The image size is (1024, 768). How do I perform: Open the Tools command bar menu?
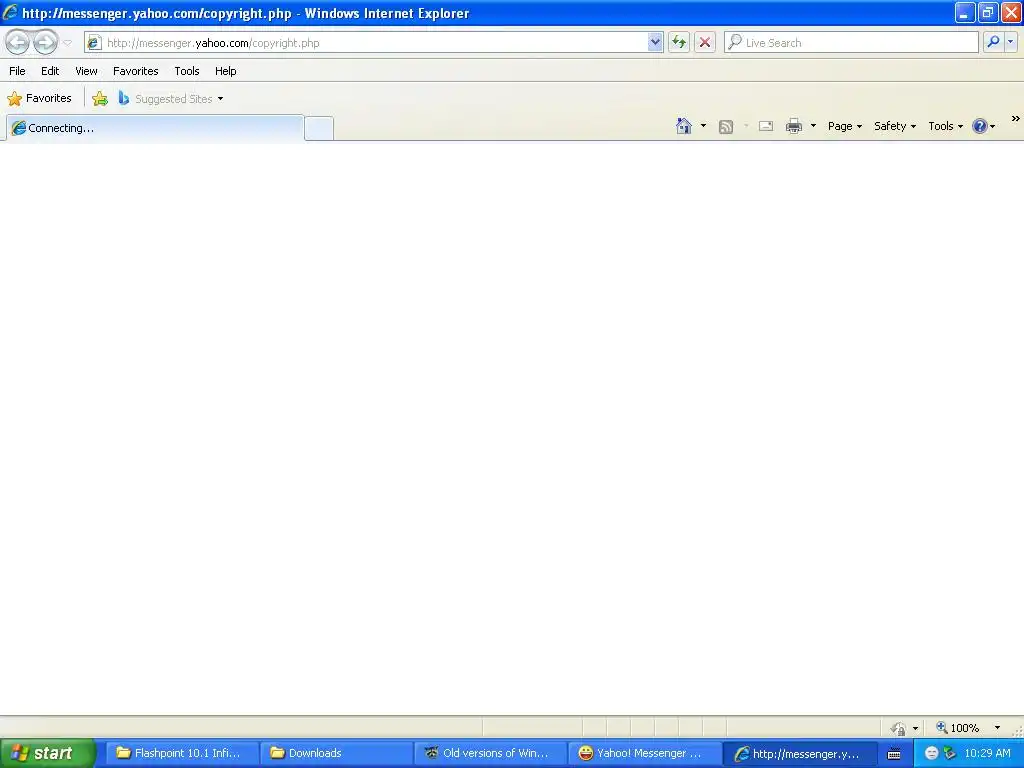(x=945, y=126)
